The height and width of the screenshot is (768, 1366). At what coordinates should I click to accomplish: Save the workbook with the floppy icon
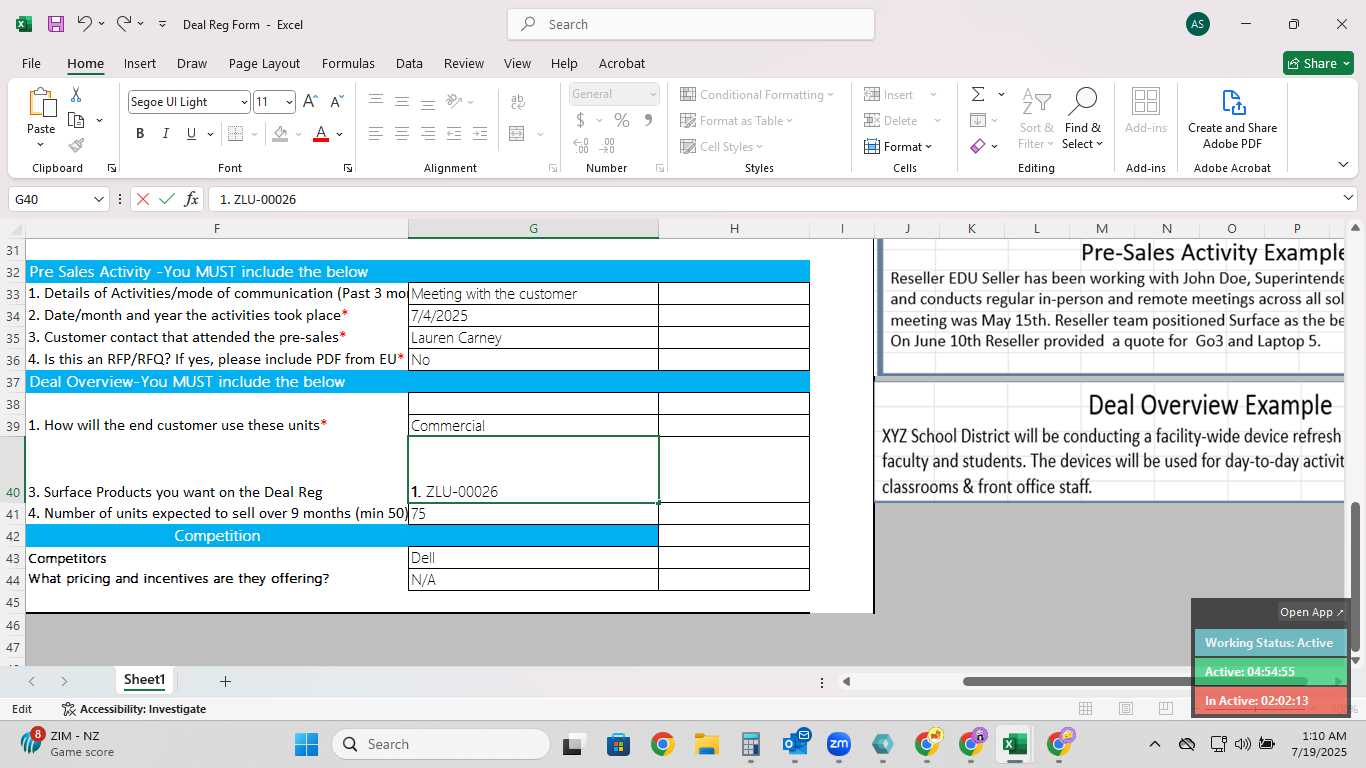[x=56, y=24]
